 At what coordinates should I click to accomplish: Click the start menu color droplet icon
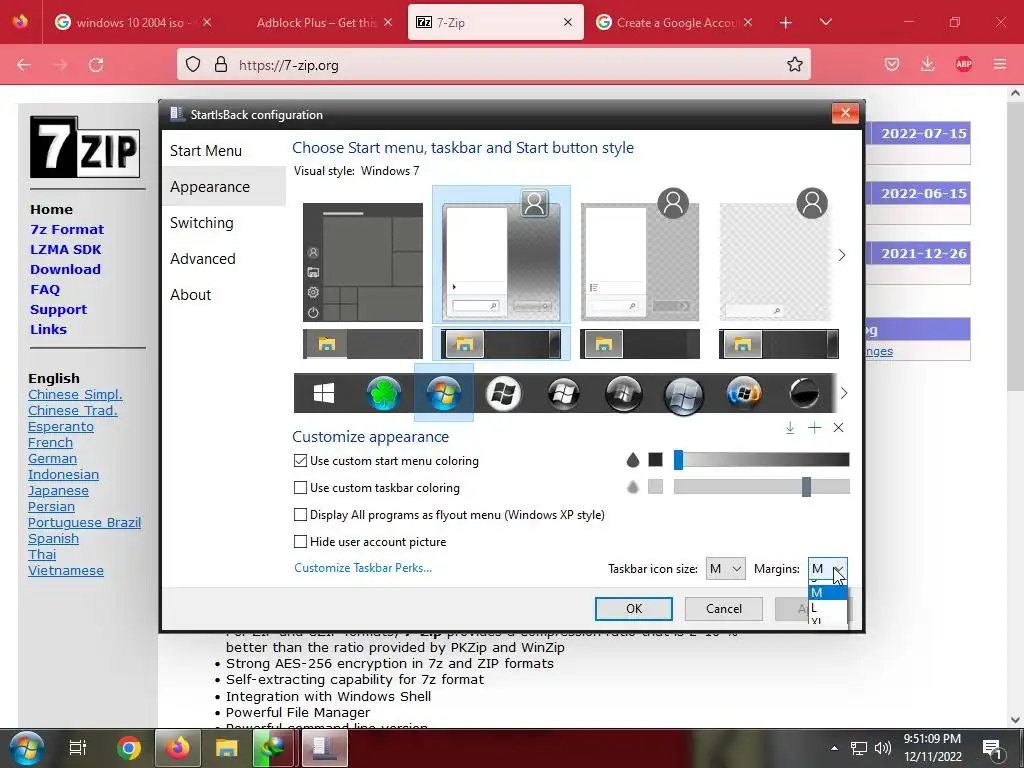tap(633, 460)
